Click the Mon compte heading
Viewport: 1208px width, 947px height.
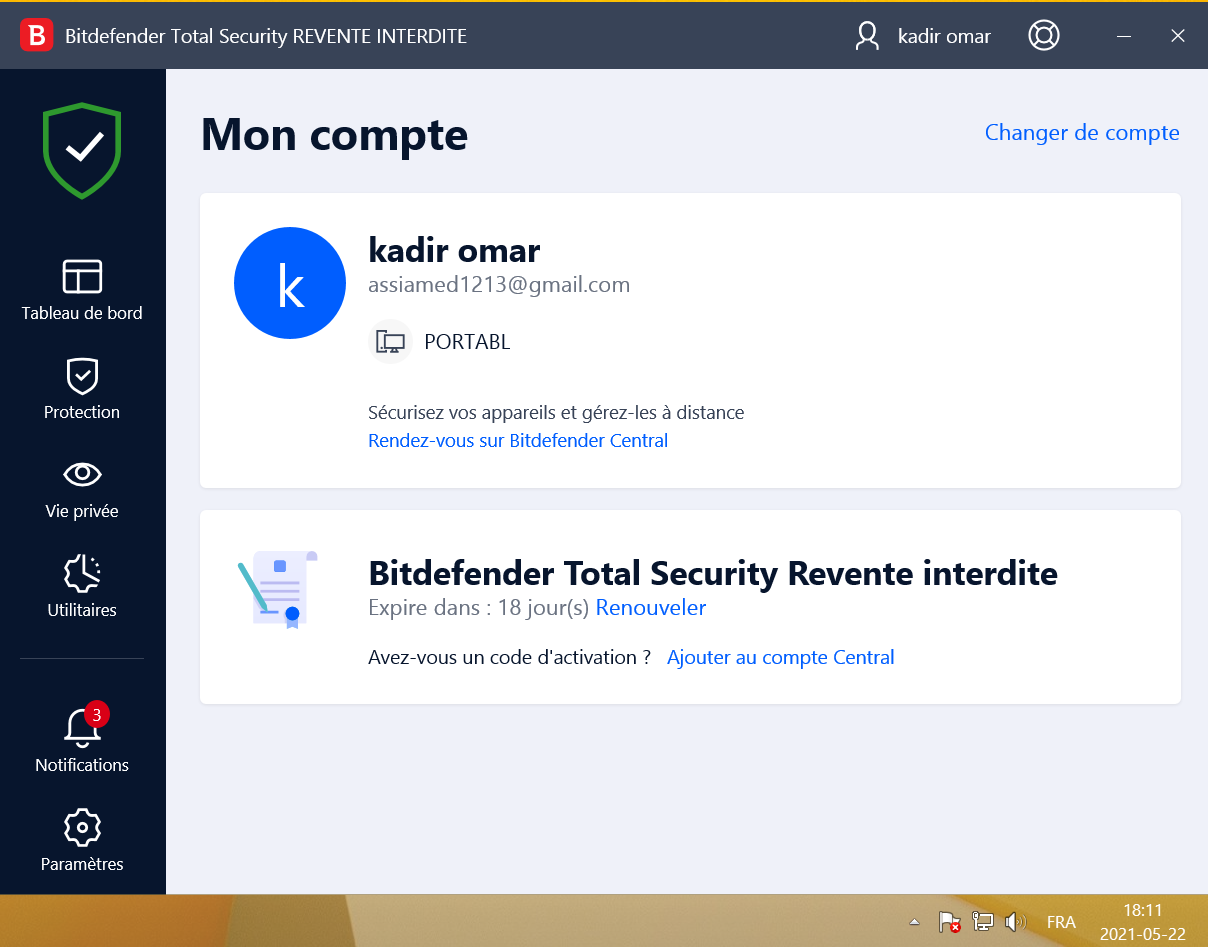coord(334,134)
